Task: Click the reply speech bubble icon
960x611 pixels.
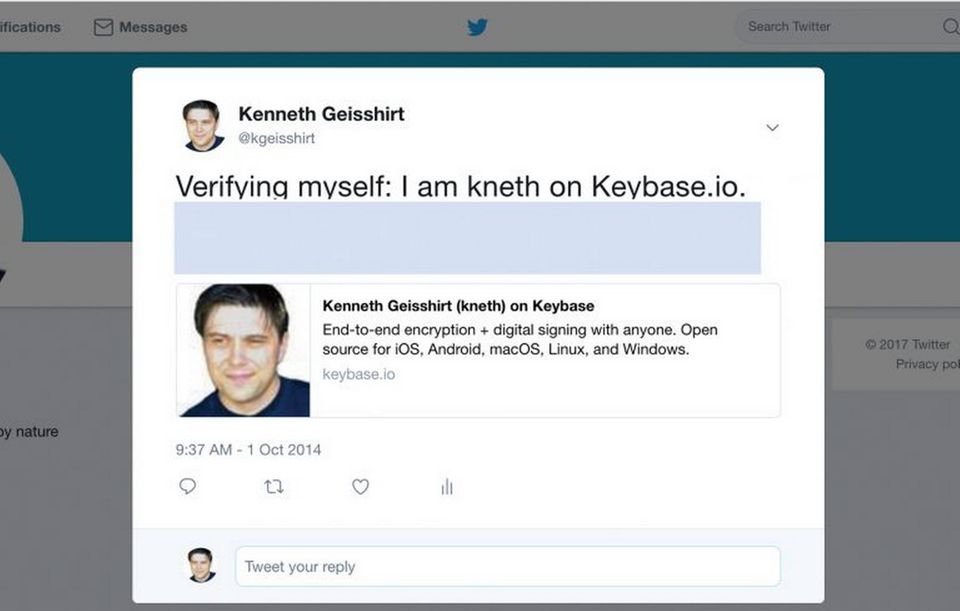Action: 187,486
